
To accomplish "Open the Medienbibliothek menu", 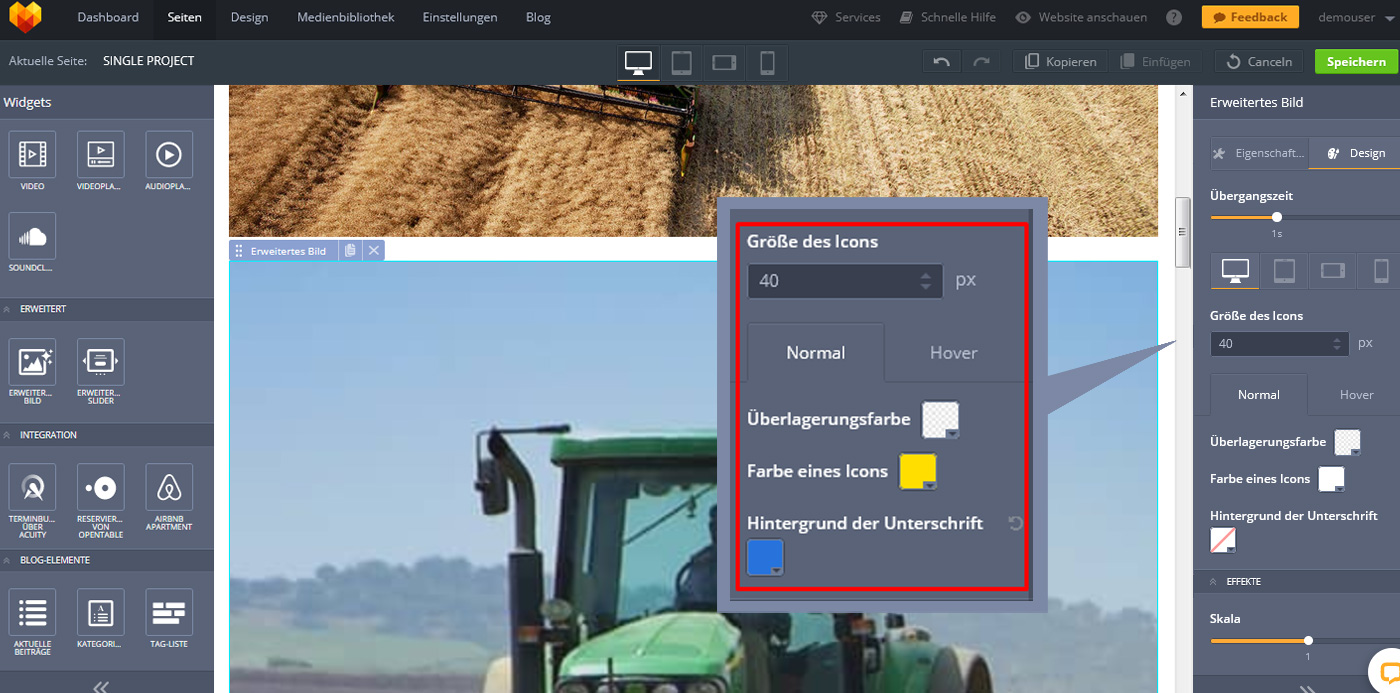I will pyautogui.click(x=345, y=18).
